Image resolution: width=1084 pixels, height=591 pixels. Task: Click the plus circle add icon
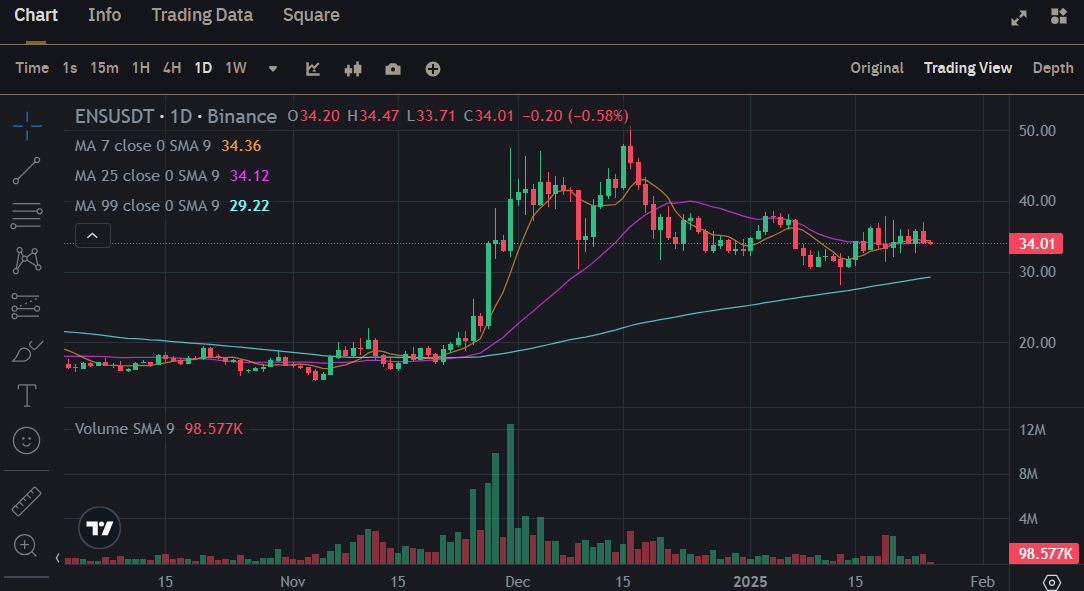click(x=433, y=68)
